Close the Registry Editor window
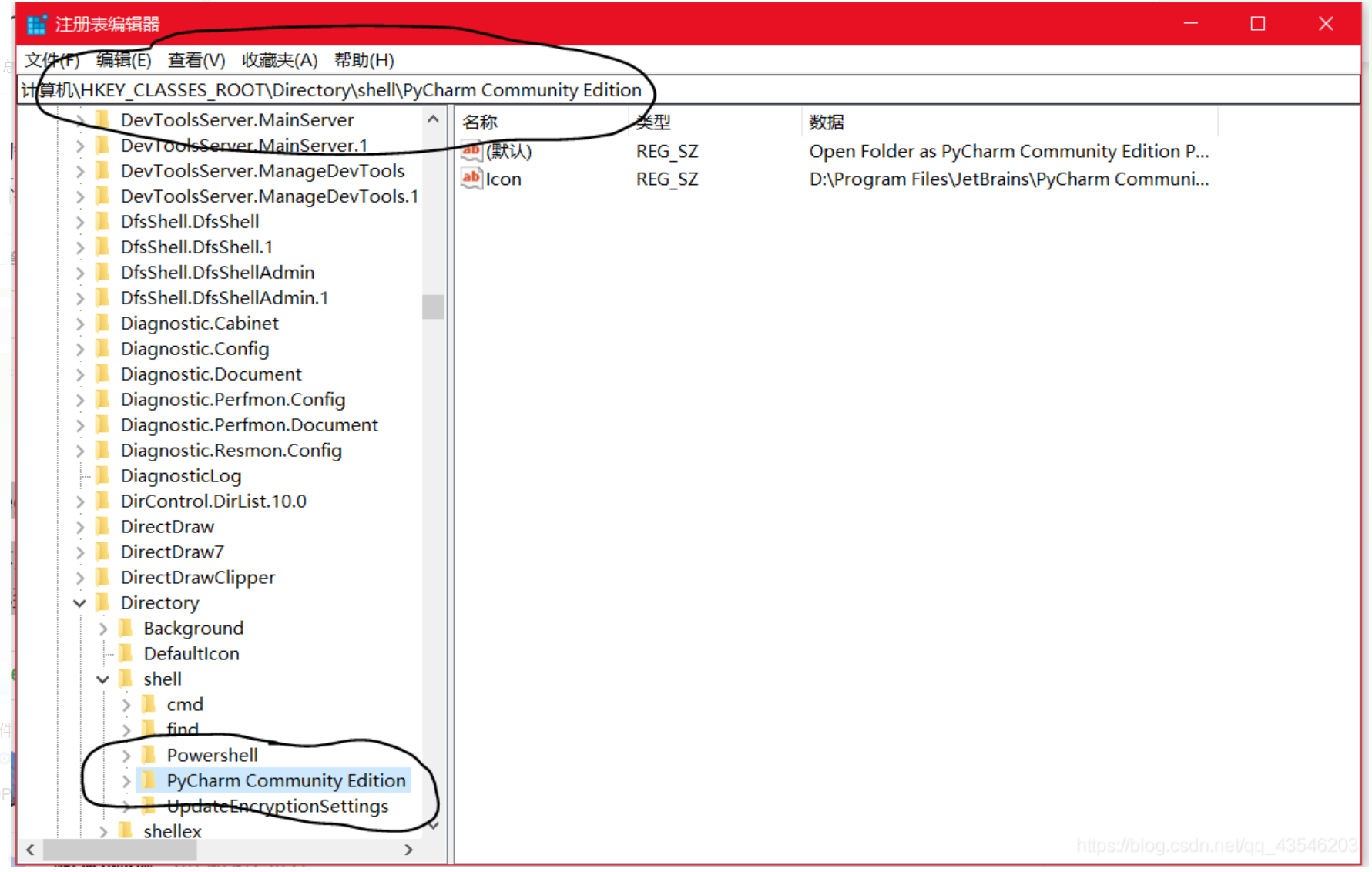 pos(1326,24)
